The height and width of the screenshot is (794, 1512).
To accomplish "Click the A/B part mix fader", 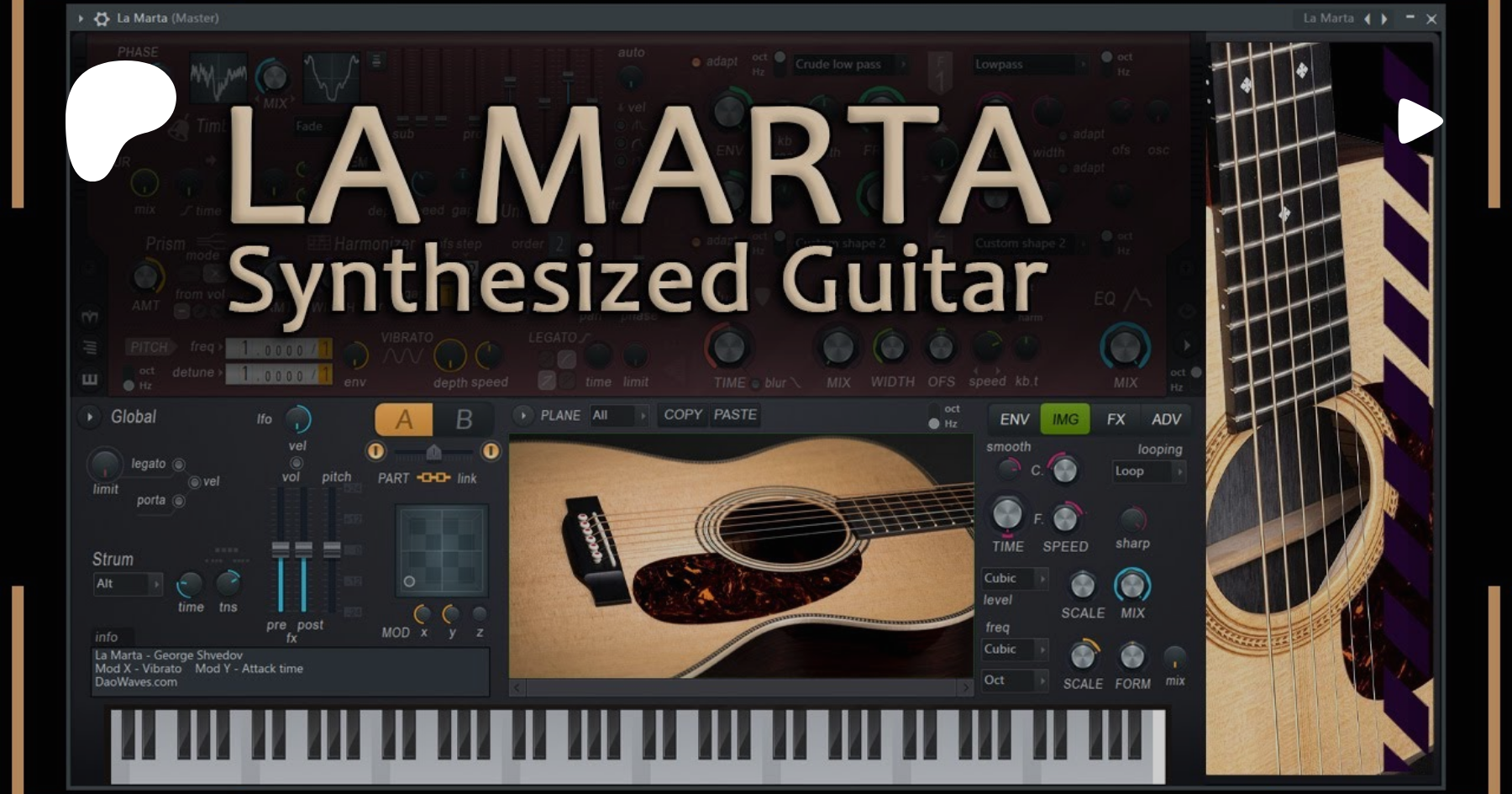I will click(433, 452).
